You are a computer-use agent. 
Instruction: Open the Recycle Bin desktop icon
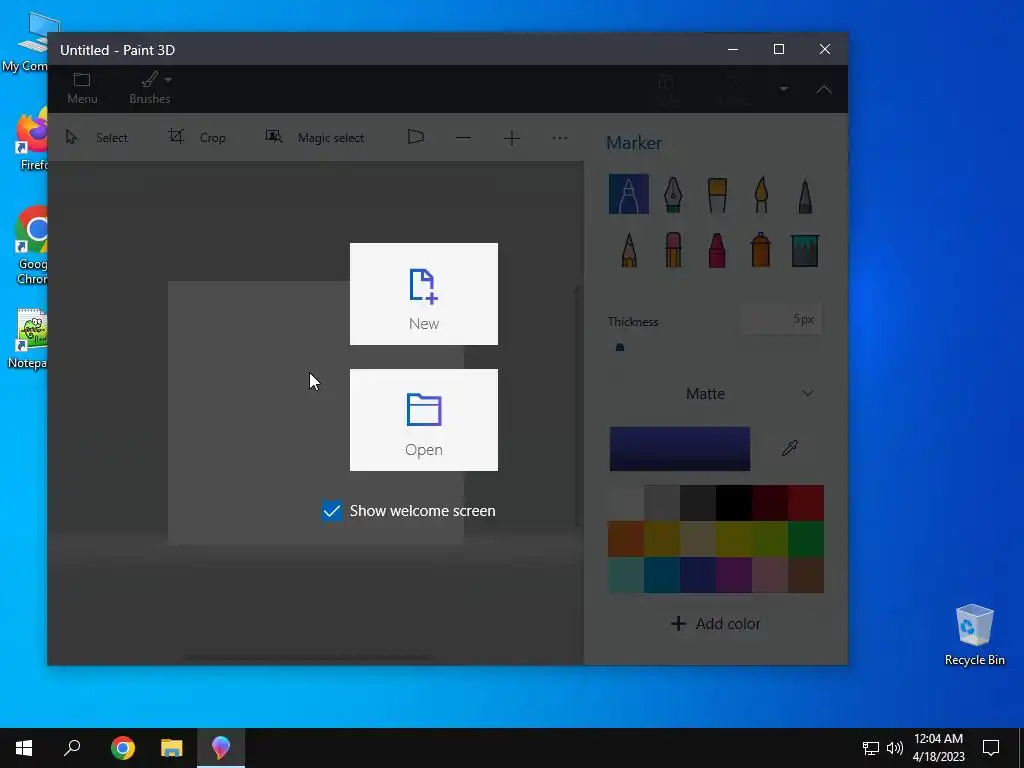click(974, 635)
